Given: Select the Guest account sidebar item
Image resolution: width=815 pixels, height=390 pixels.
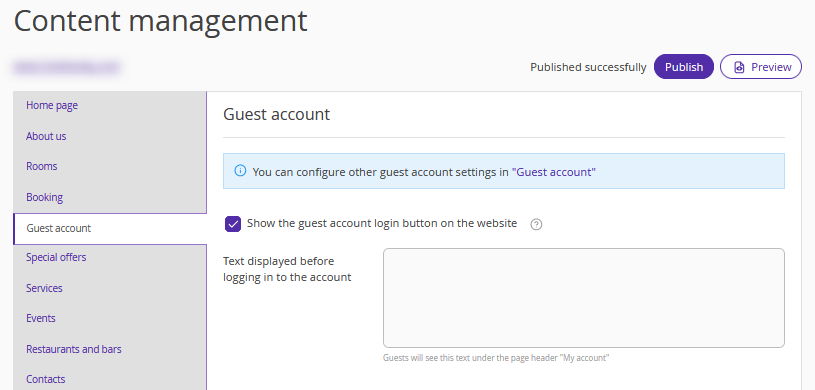Looking at the screenshot, I should coord(110,228).
